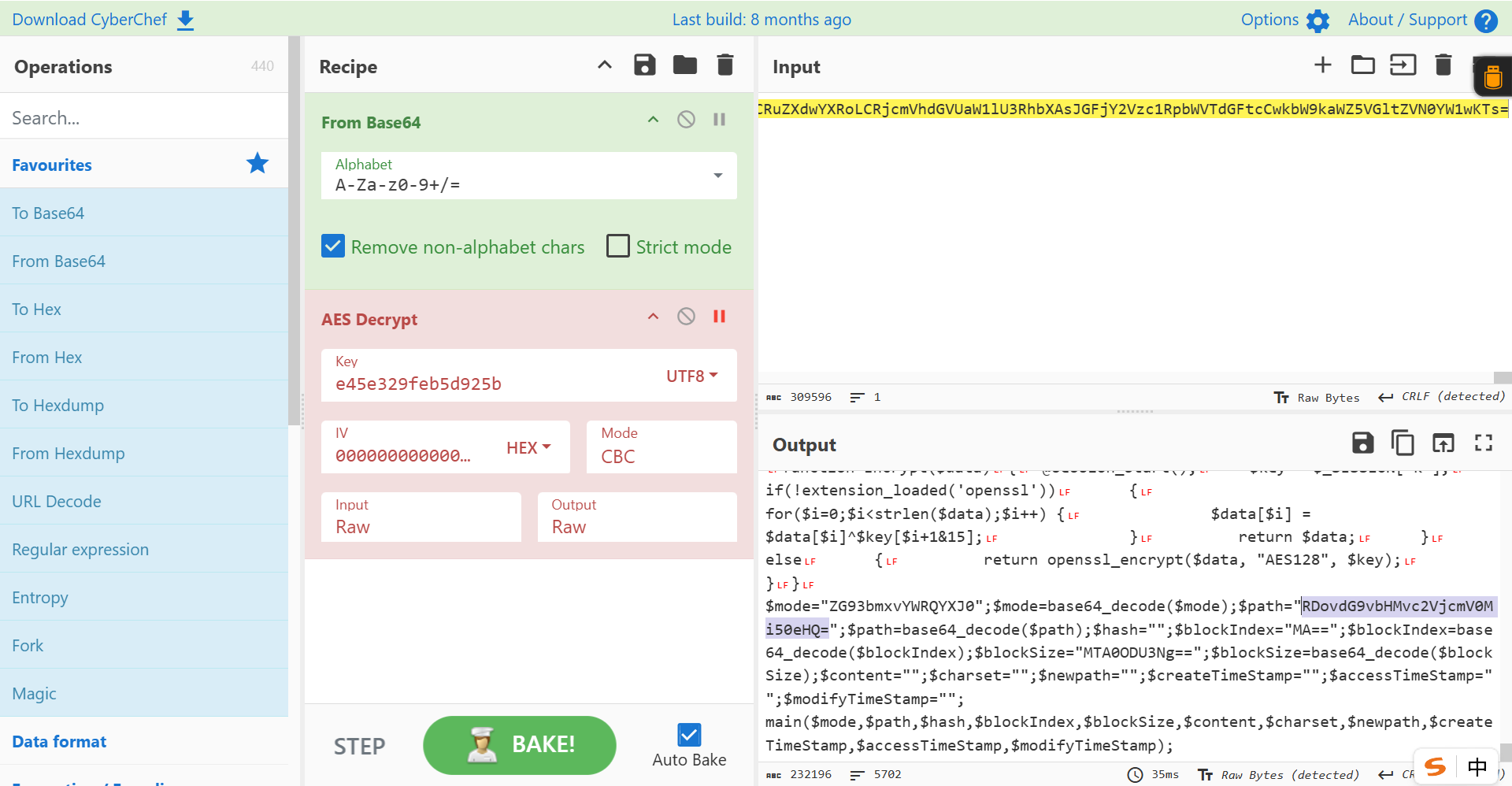Screen dimensions: 1512x786
Task: Maximise the output pane icon
Action: [x=1484, y=443]
